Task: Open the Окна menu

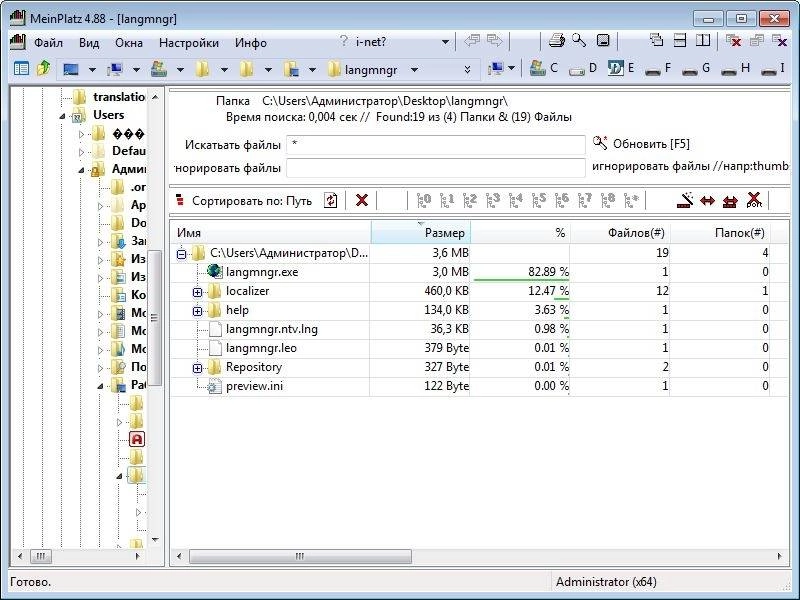Action: pos(129,43)
